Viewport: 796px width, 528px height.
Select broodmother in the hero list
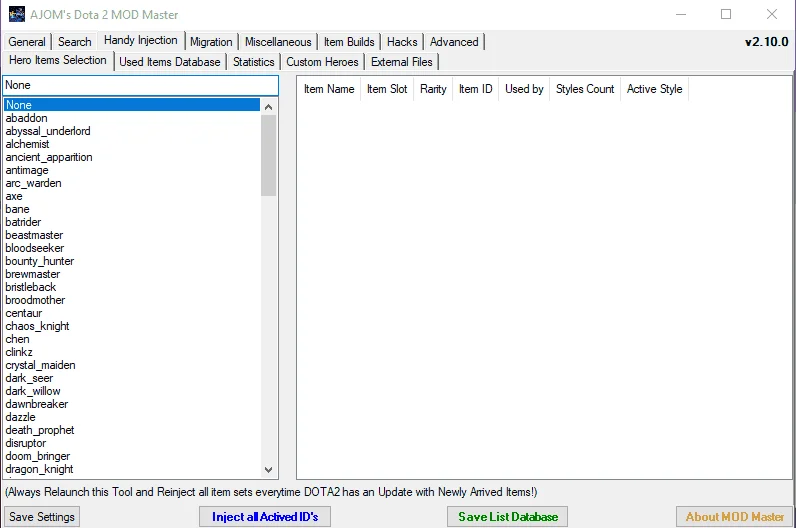(132, 300)
